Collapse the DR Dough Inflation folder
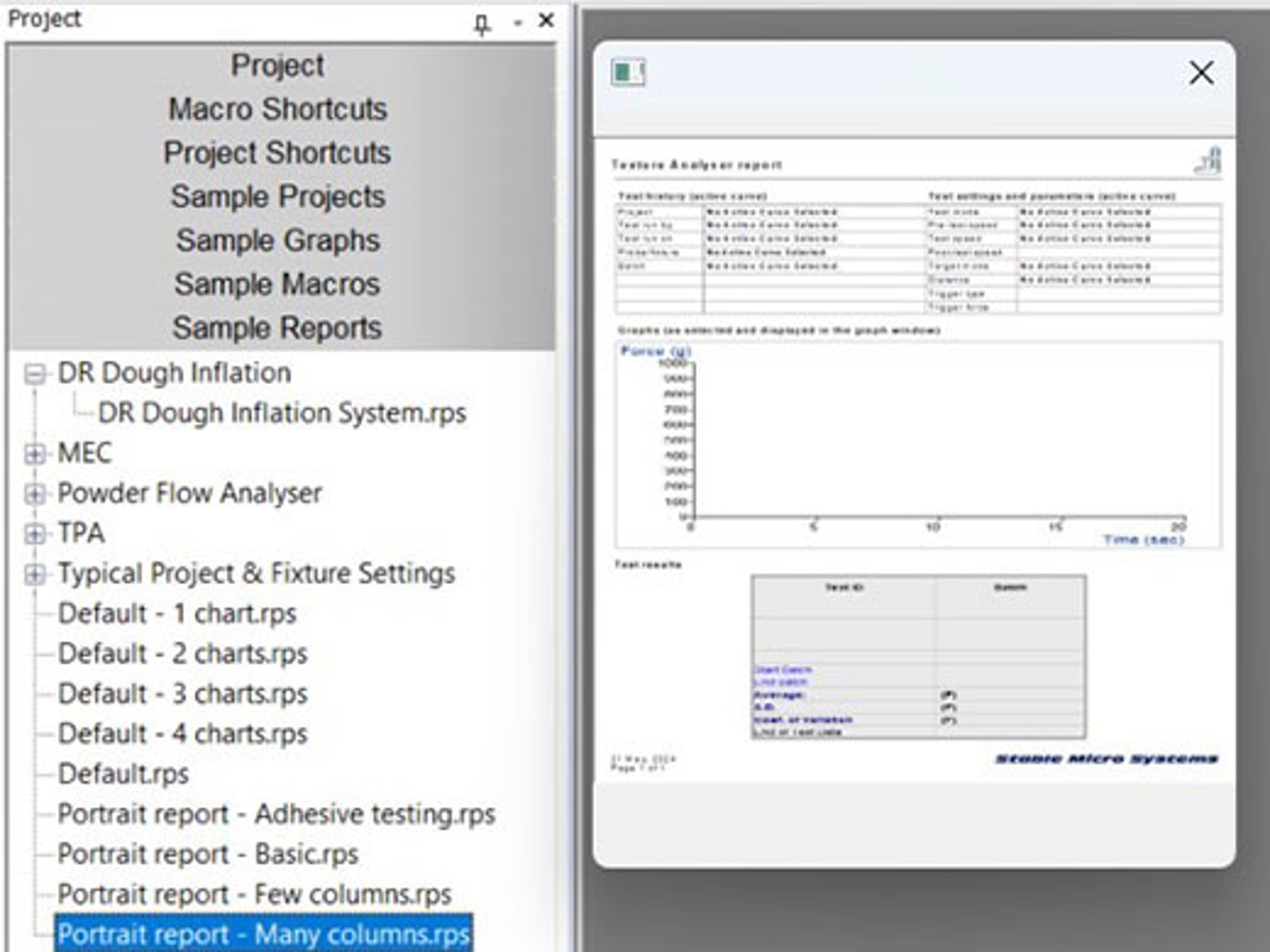This screenshot has height=952, width=1270. pyautogui.click(x=35, y=374)
